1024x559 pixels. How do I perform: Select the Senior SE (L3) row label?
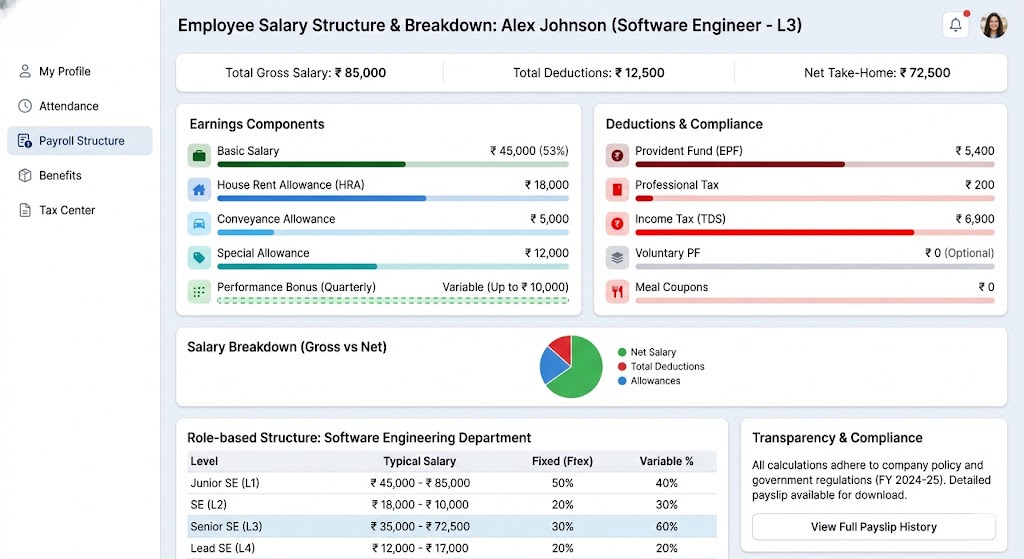[226, 526]
